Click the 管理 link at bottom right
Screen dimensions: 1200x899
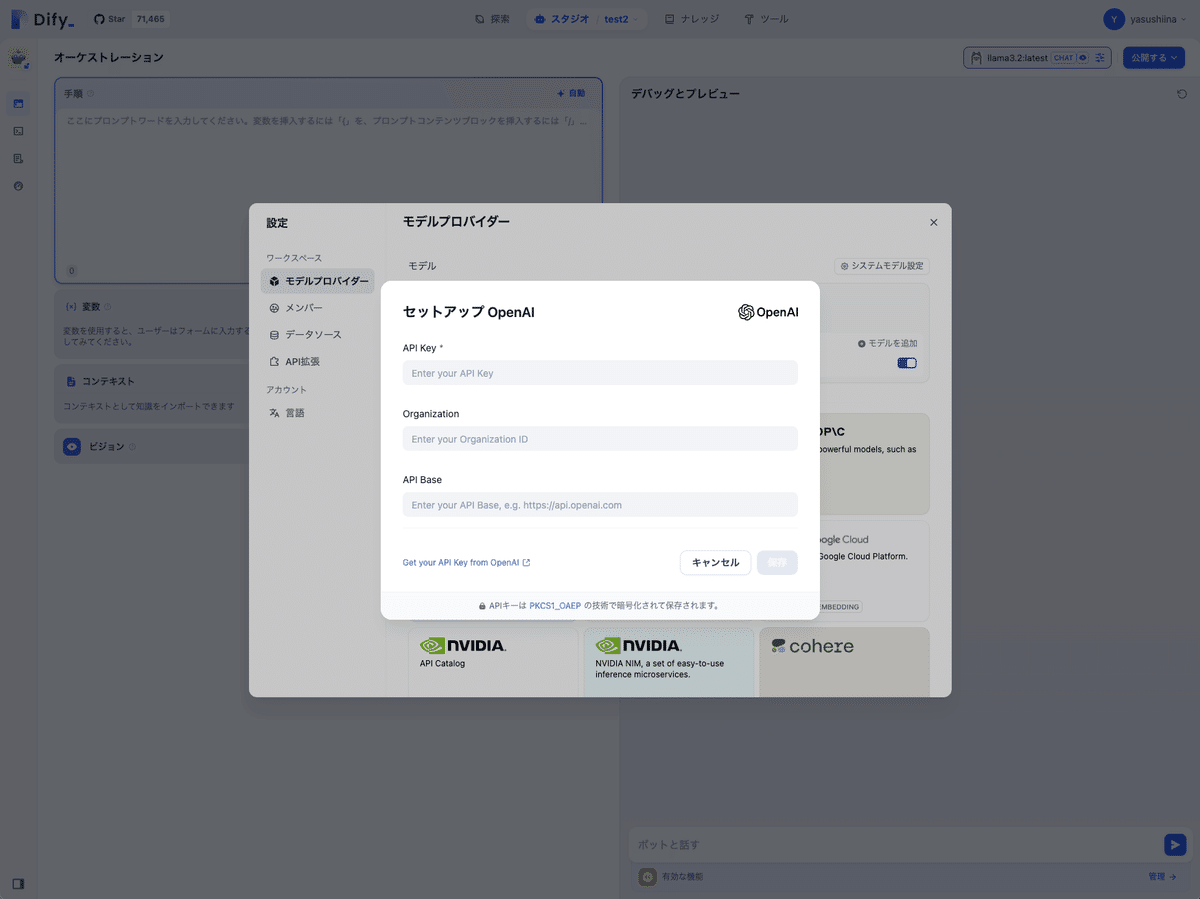click(1163, 877)
